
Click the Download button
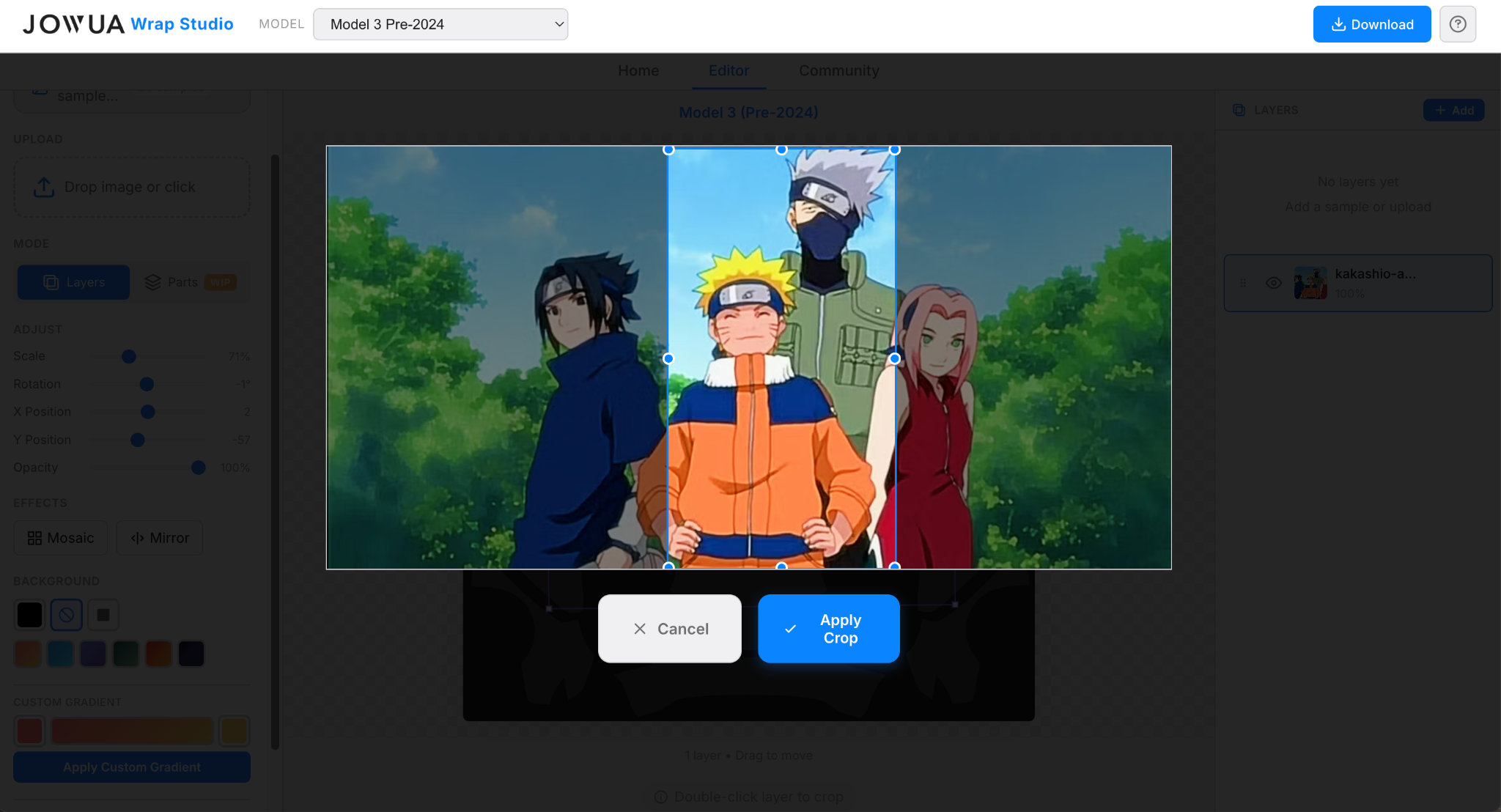[x=1371, y=24]
